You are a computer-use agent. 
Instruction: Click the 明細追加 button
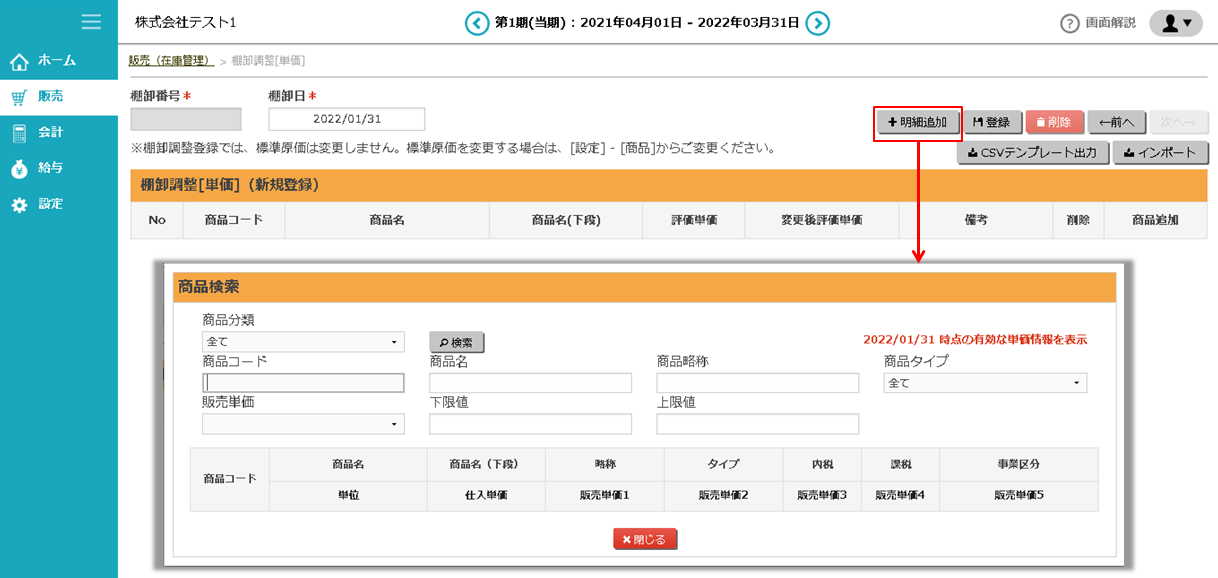coord(917,122)
